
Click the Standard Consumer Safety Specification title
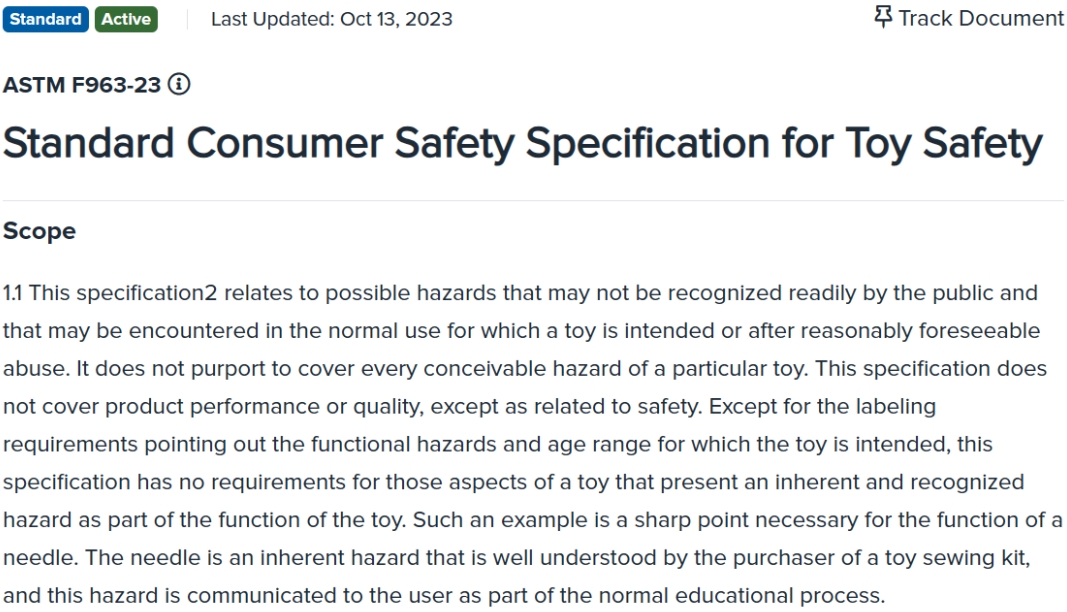[x=522, y=144]
